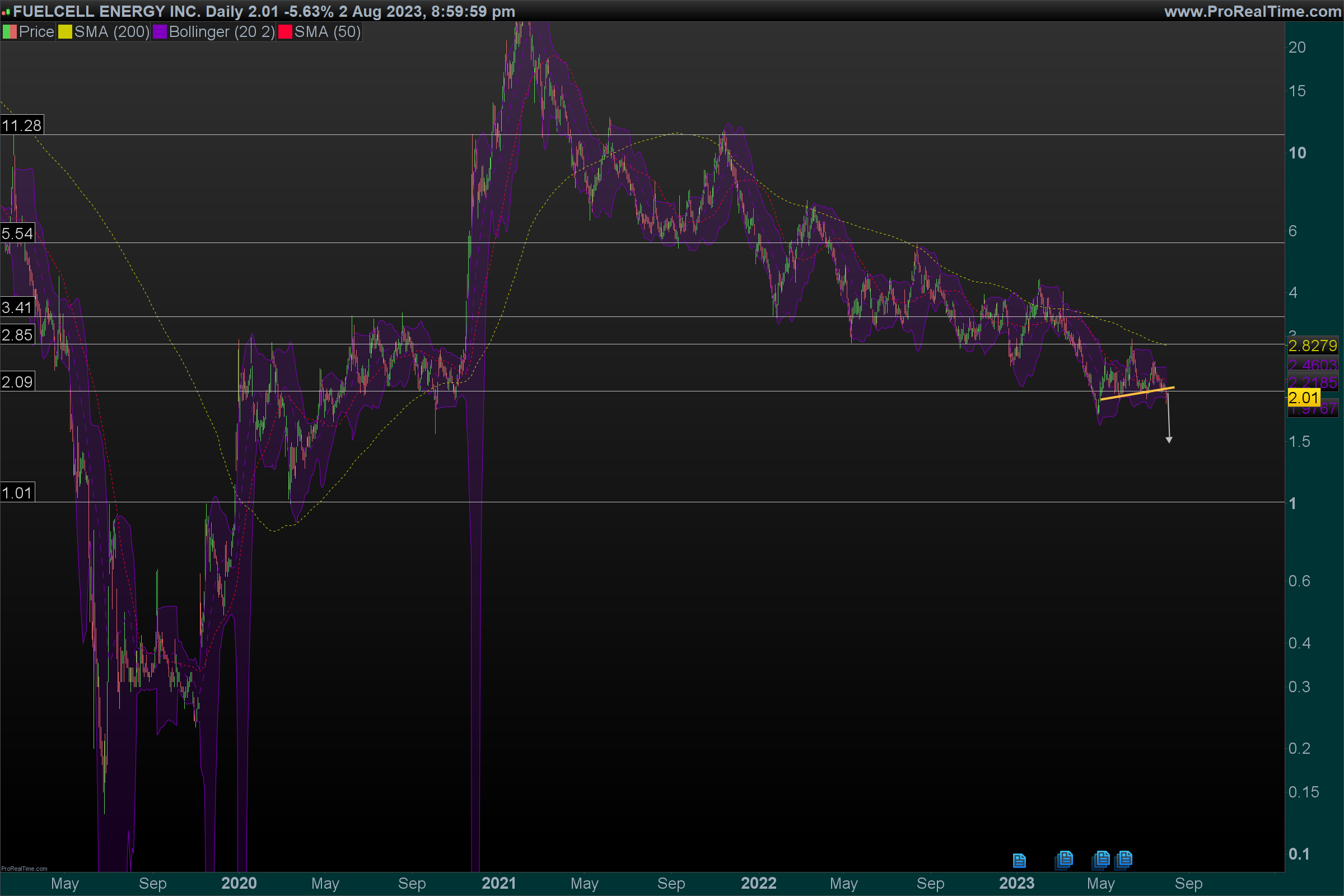Open the single news document icon near 2023
This screenshot has width=1344, height=896.
pyautogui.click(x=1019, y=860)
